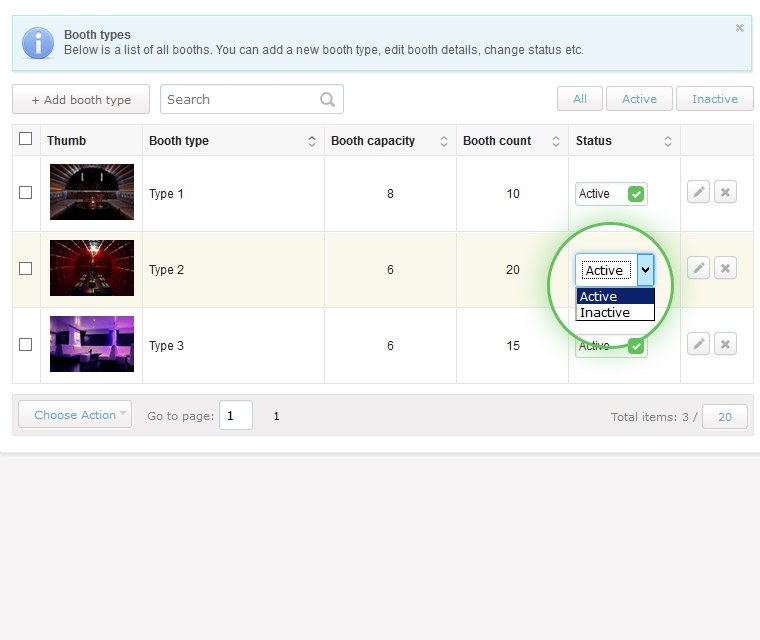The image size is (760, 640).
Task: Select the Type 1 row checkbox
Action: coord(26,192)
